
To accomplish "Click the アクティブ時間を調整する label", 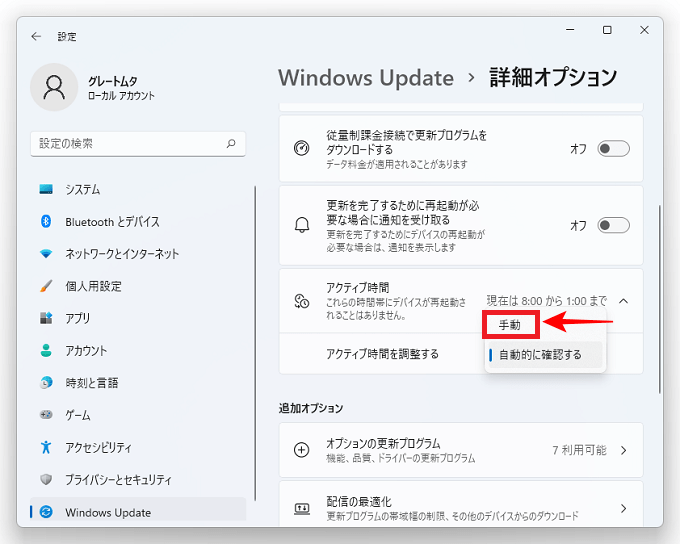I will [x=382, y=354].
